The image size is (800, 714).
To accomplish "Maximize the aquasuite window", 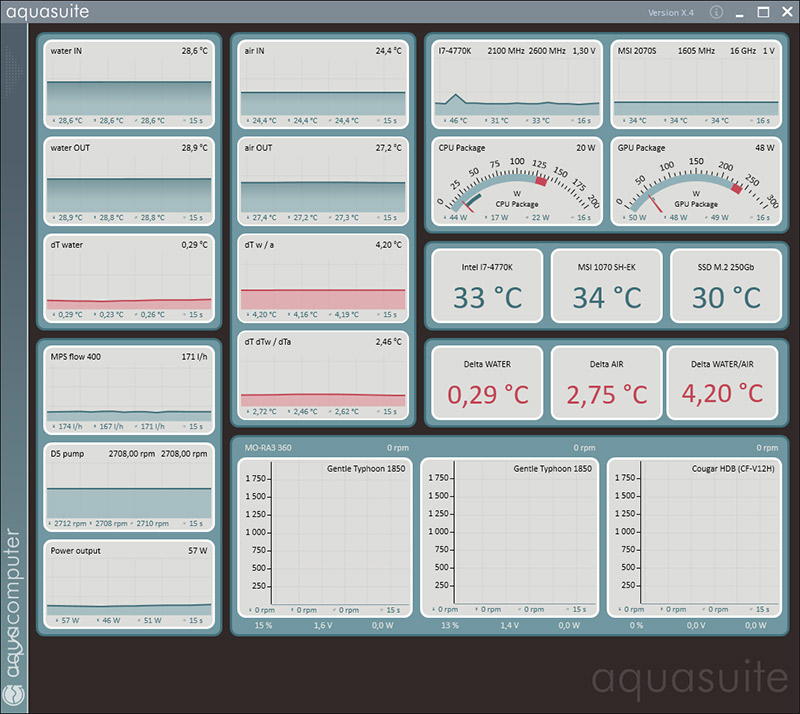I will pos(763,12).
